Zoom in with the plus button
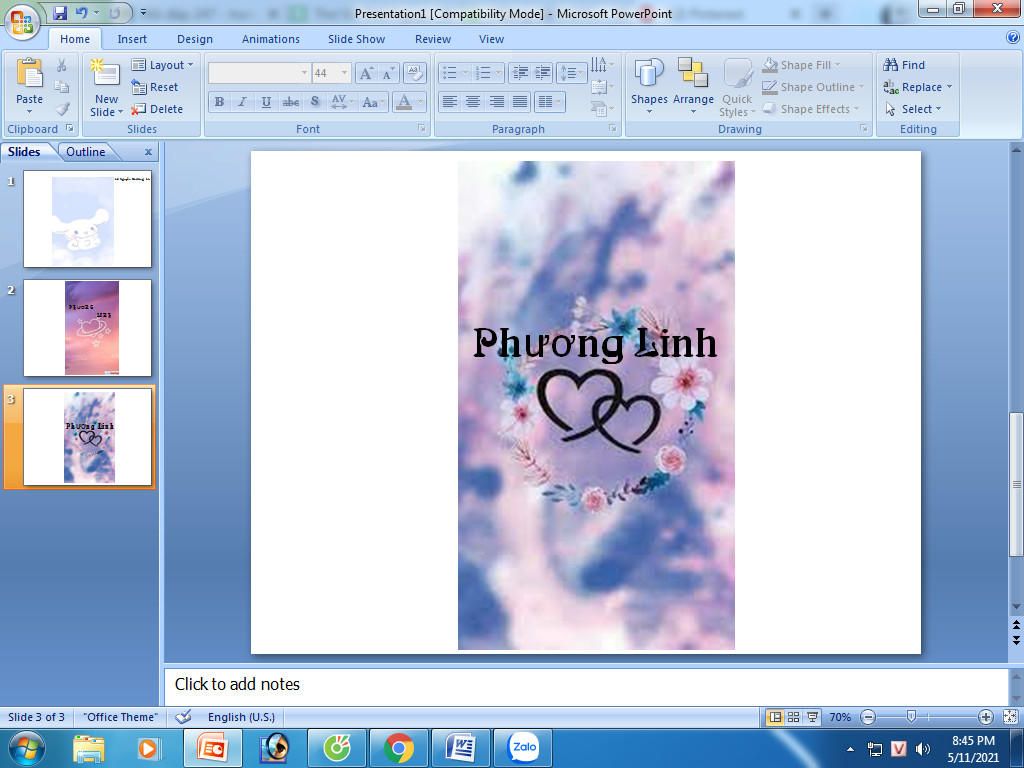The height and width of the screenshot is (768, 1024). pos(985,717)
